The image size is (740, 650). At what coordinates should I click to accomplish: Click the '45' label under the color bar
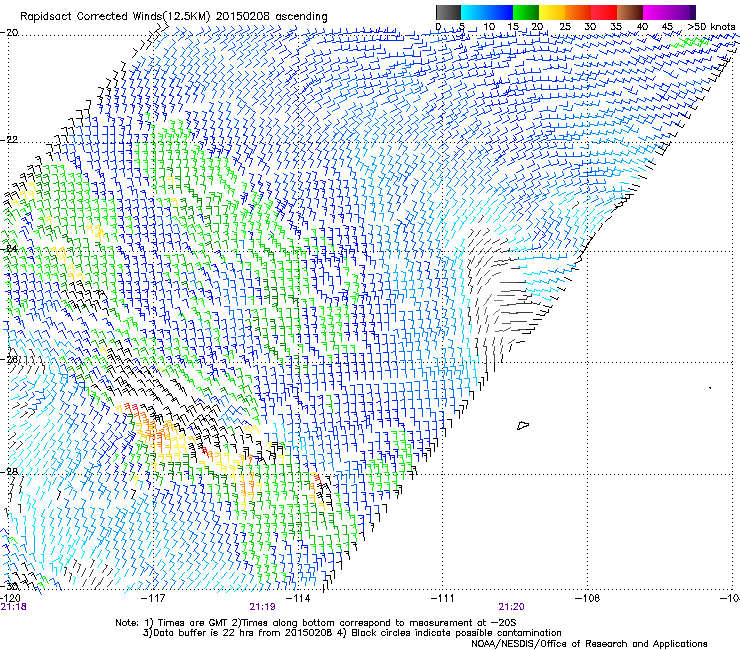[667, 27]
